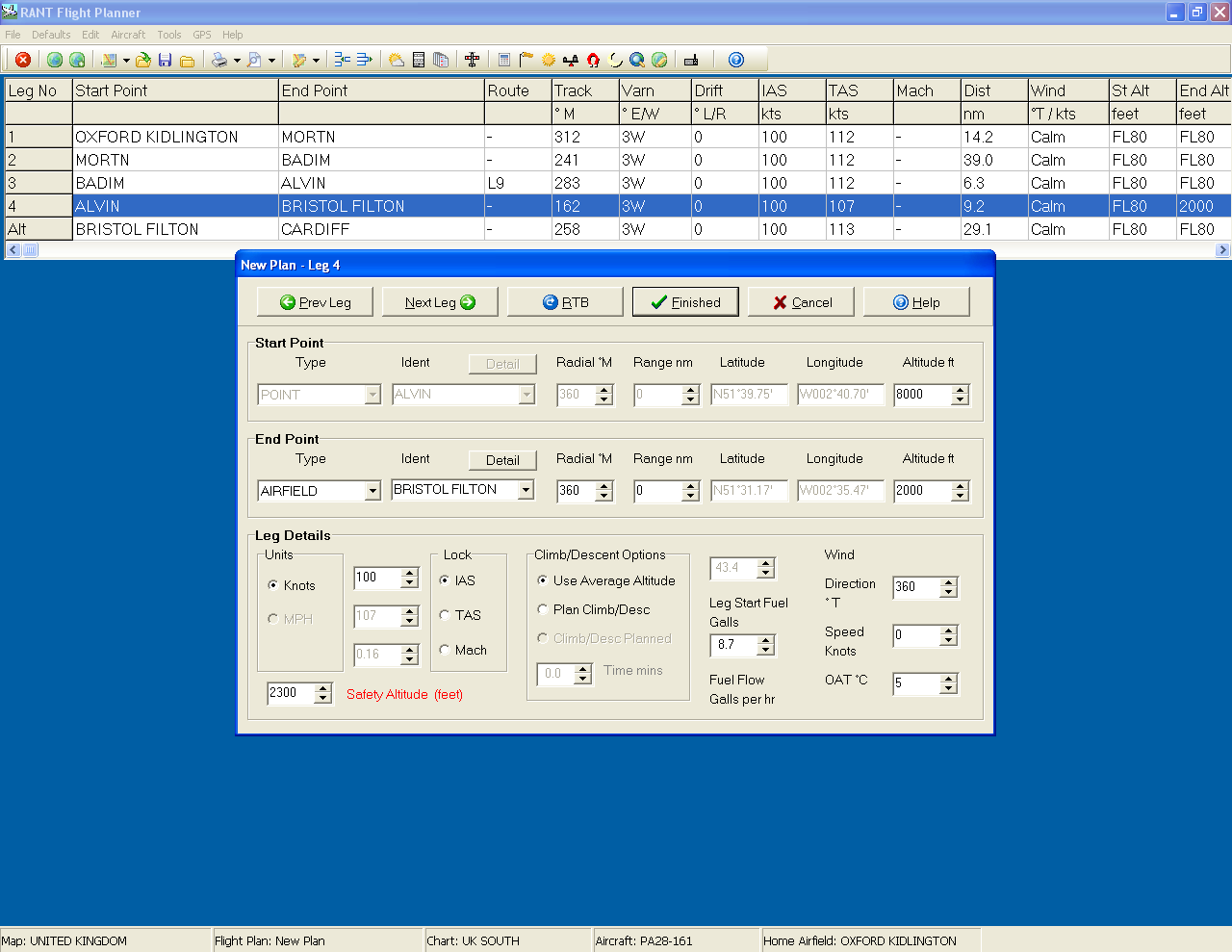Image resolution: width=1232 pixels, height=952 pixels.
Task: Click the red horseshoe magnet toolbar icon
Action: [593, 60]
